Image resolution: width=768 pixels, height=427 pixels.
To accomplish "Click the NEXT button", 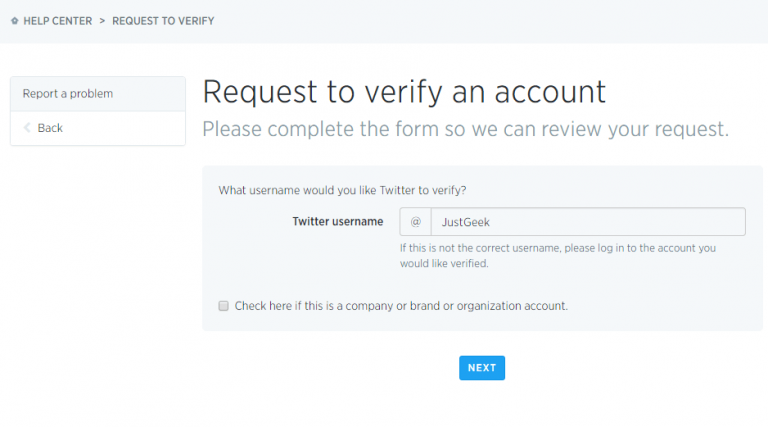I will (482, 368).
